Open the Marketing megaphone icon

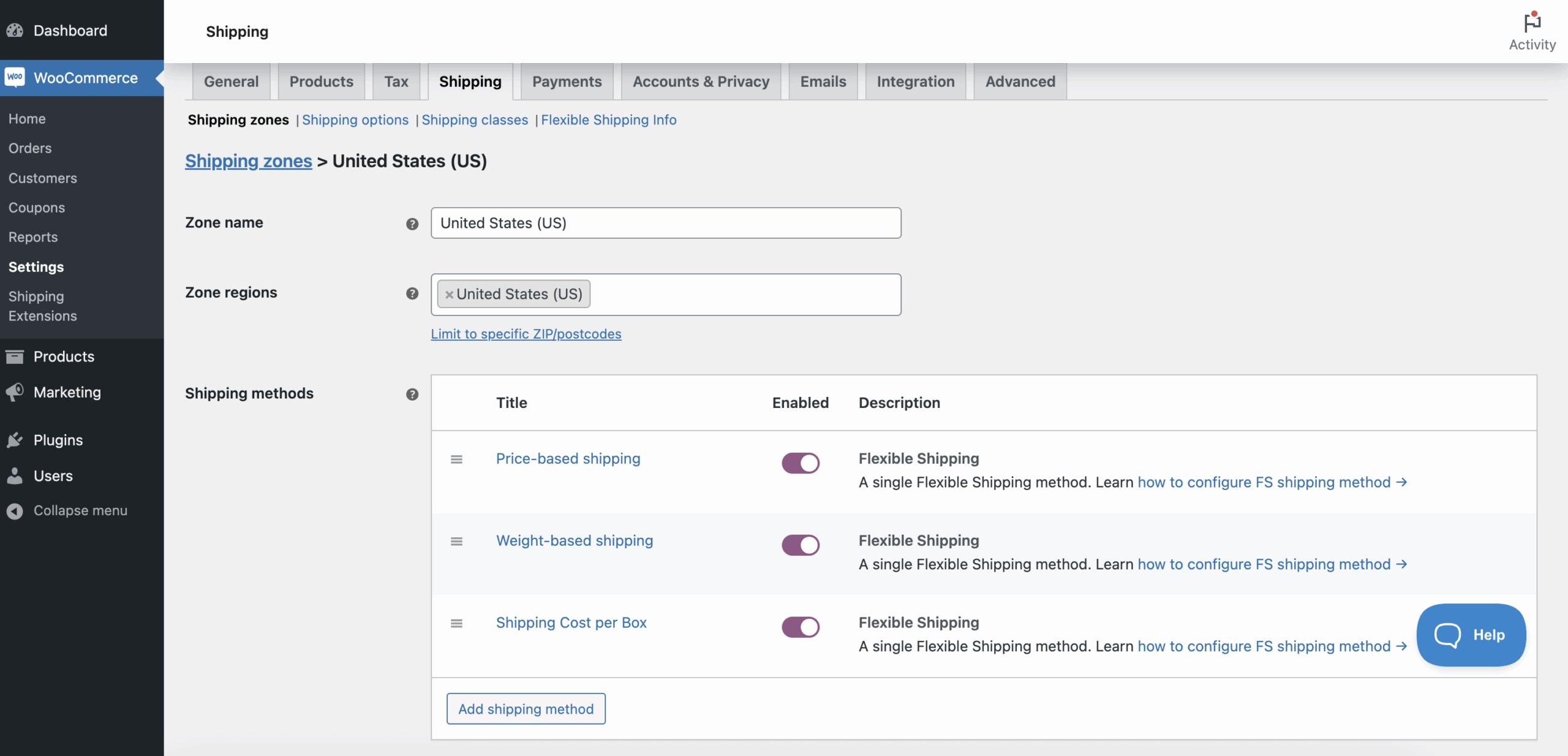coord(15,392)
